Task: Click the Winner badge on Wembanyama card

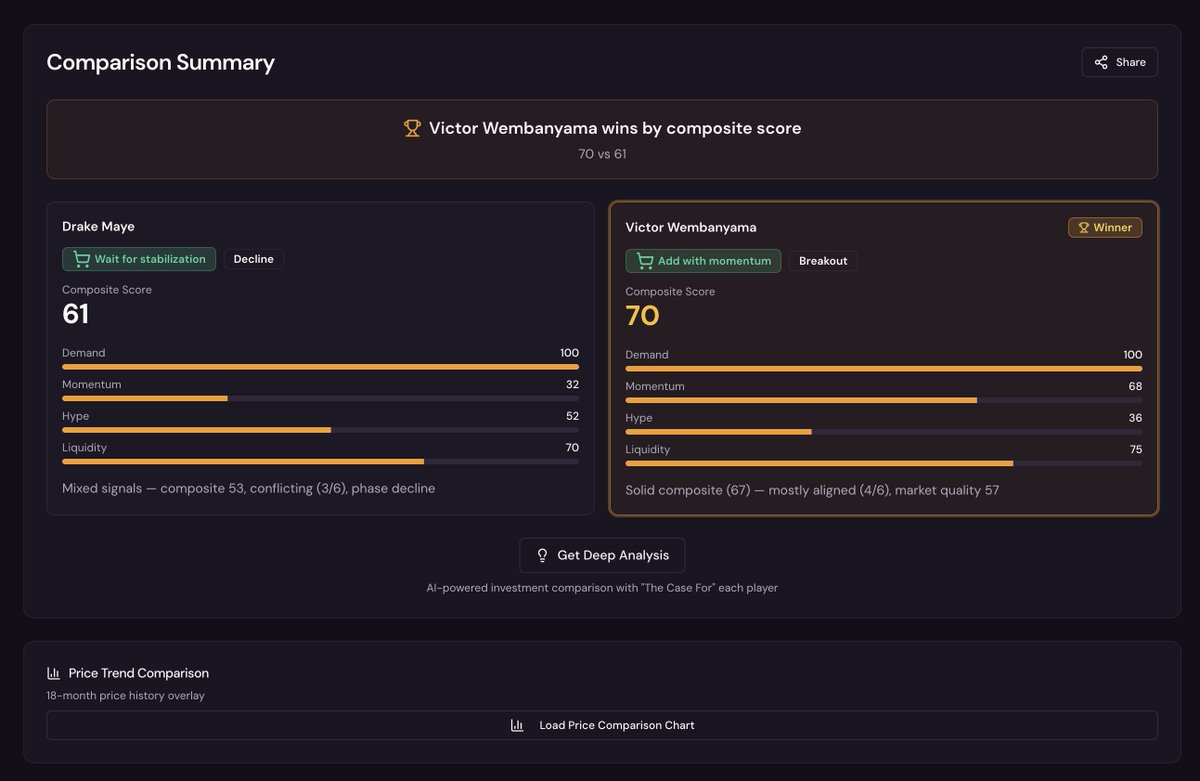Action: click(x=1105, y=228)
